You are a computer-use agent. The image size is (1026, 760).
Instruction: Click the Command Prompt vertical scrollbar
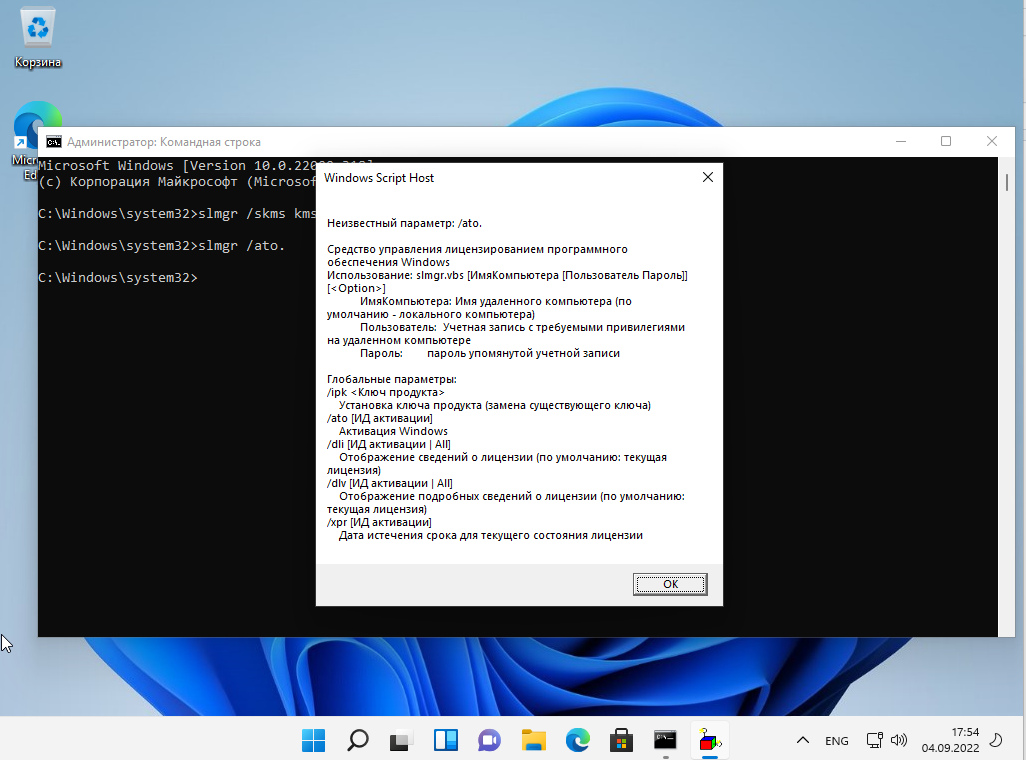tap(1006, 397)
